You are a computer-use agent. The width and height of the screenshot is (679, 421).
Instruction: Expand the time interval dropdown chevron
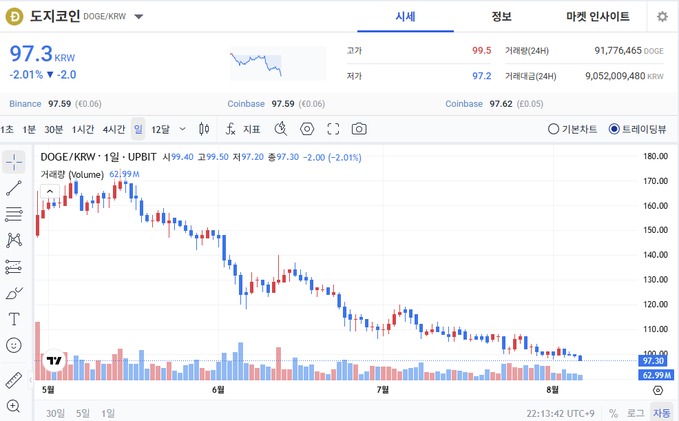click(182, 129)
